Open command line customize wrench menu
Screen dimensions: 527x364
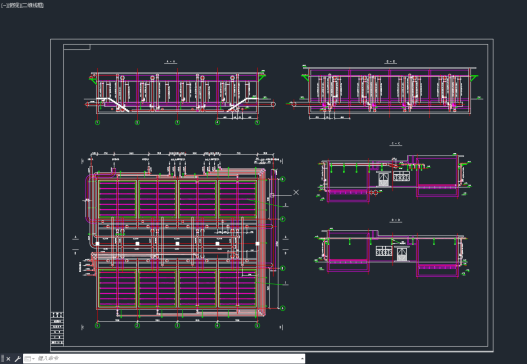[17, 359]
